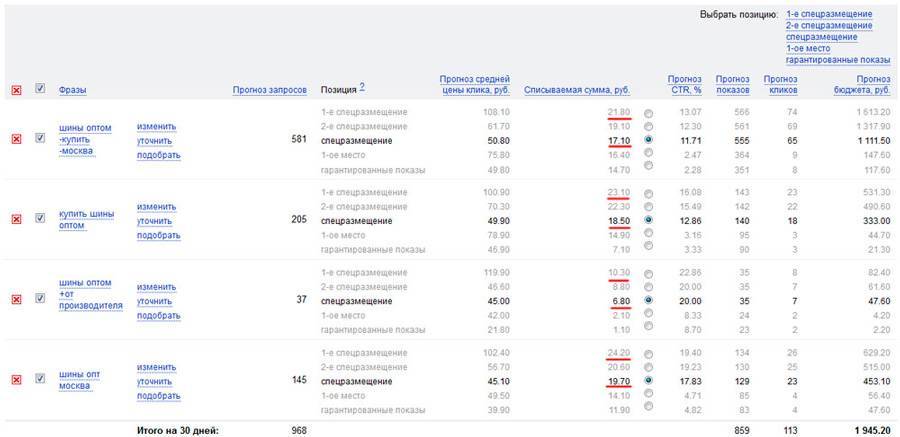The image size is (900, 437).
Task: Choose '1-ое место' in Выбрать позицию list
Action: 808,48
